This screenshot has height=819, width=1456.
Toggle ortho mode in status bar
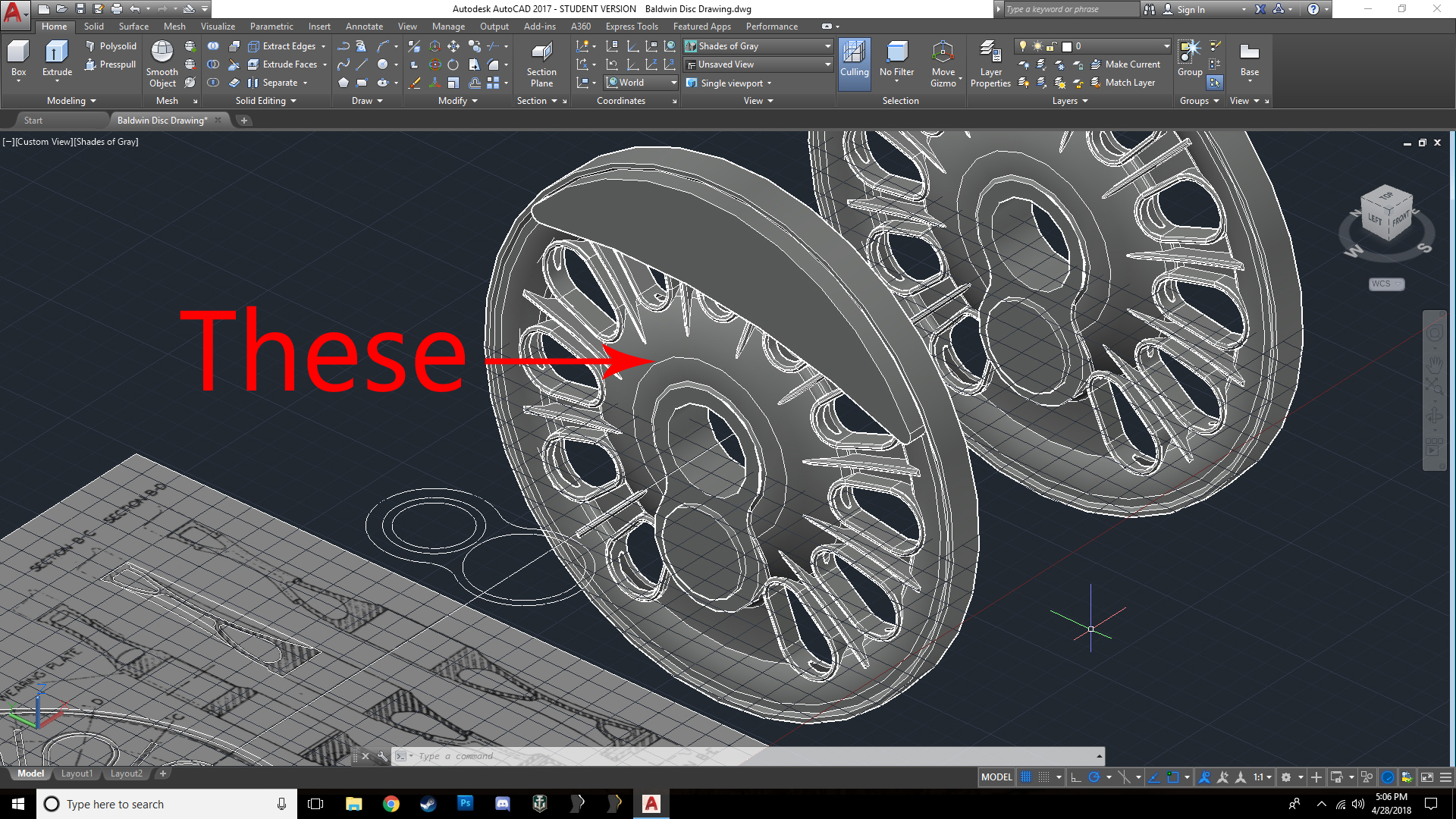[x=1076, y=777]
